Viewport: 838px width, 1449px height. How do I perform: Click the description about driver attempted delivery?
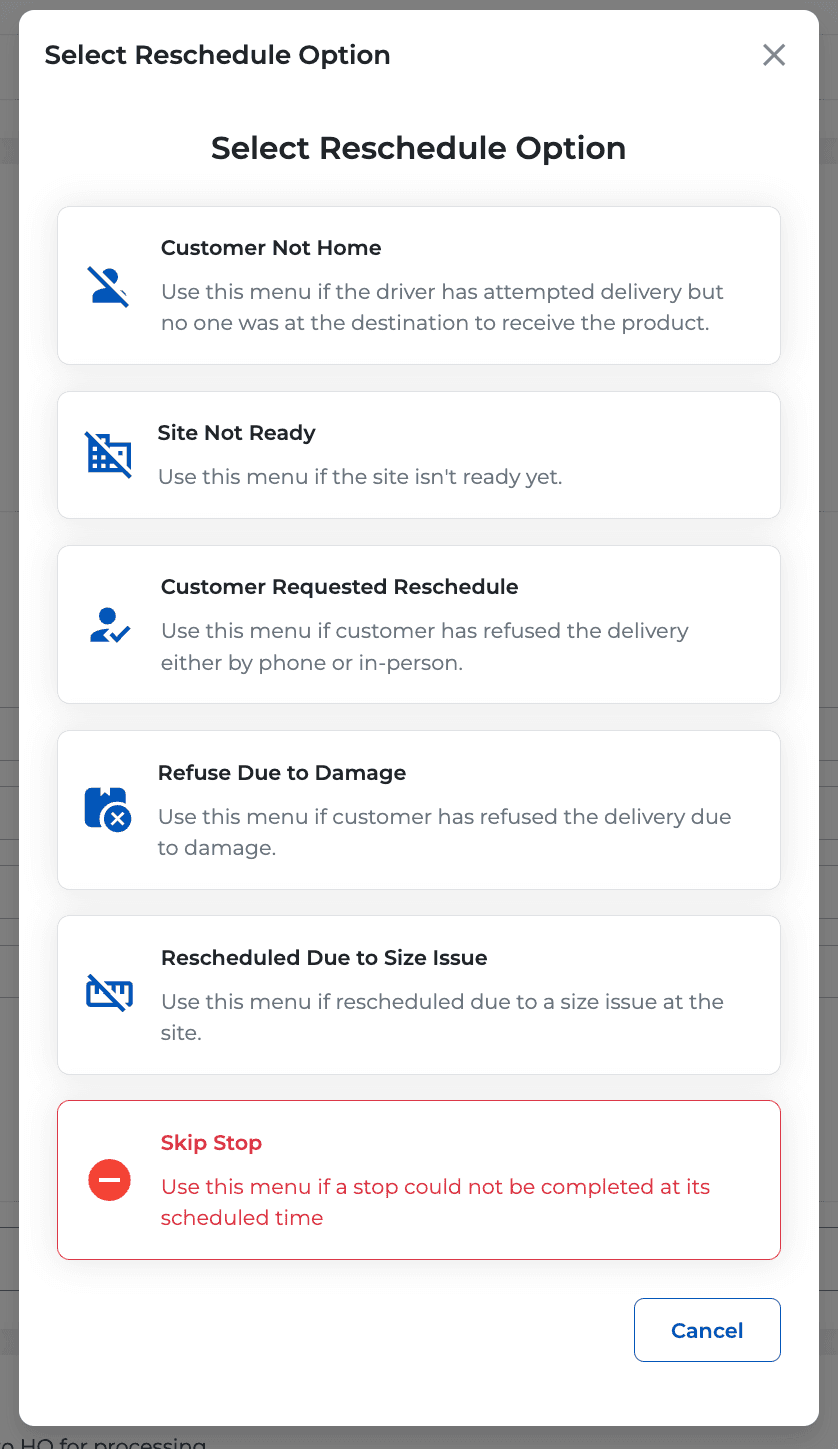[x=442, y=308]
